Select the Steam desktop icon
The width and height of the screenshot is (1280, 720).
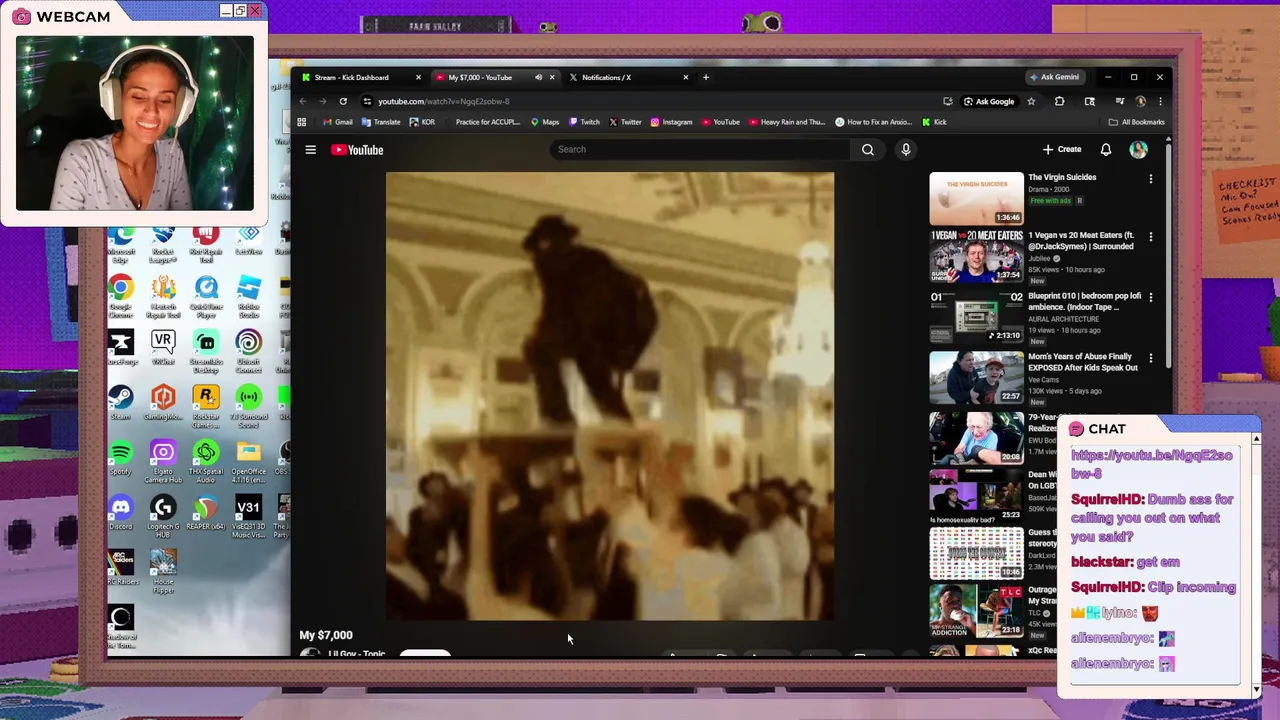(121, 402)
